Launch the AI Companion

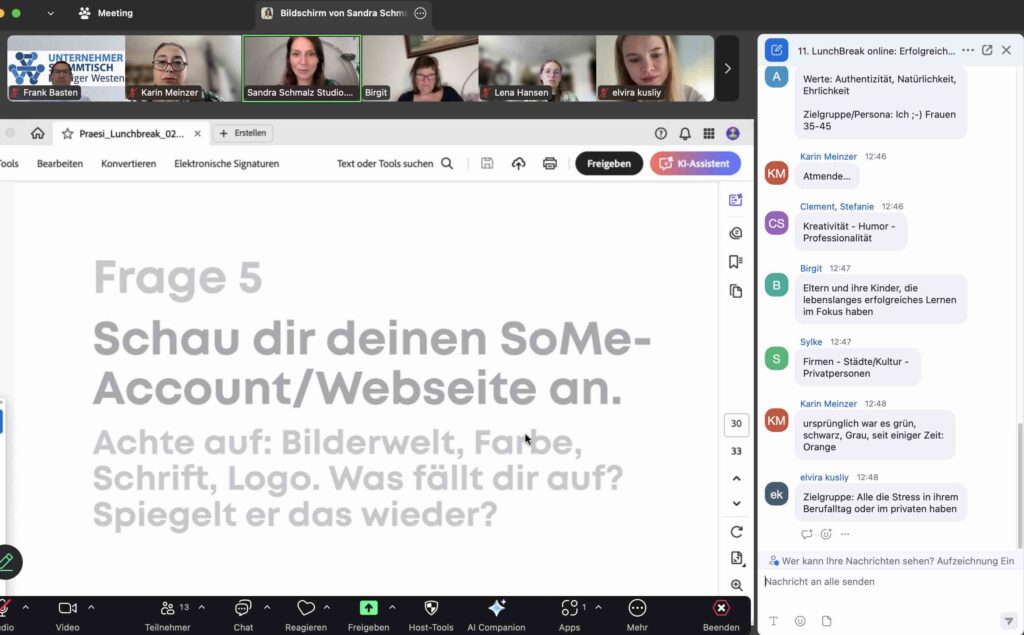(x=496, y=615)
